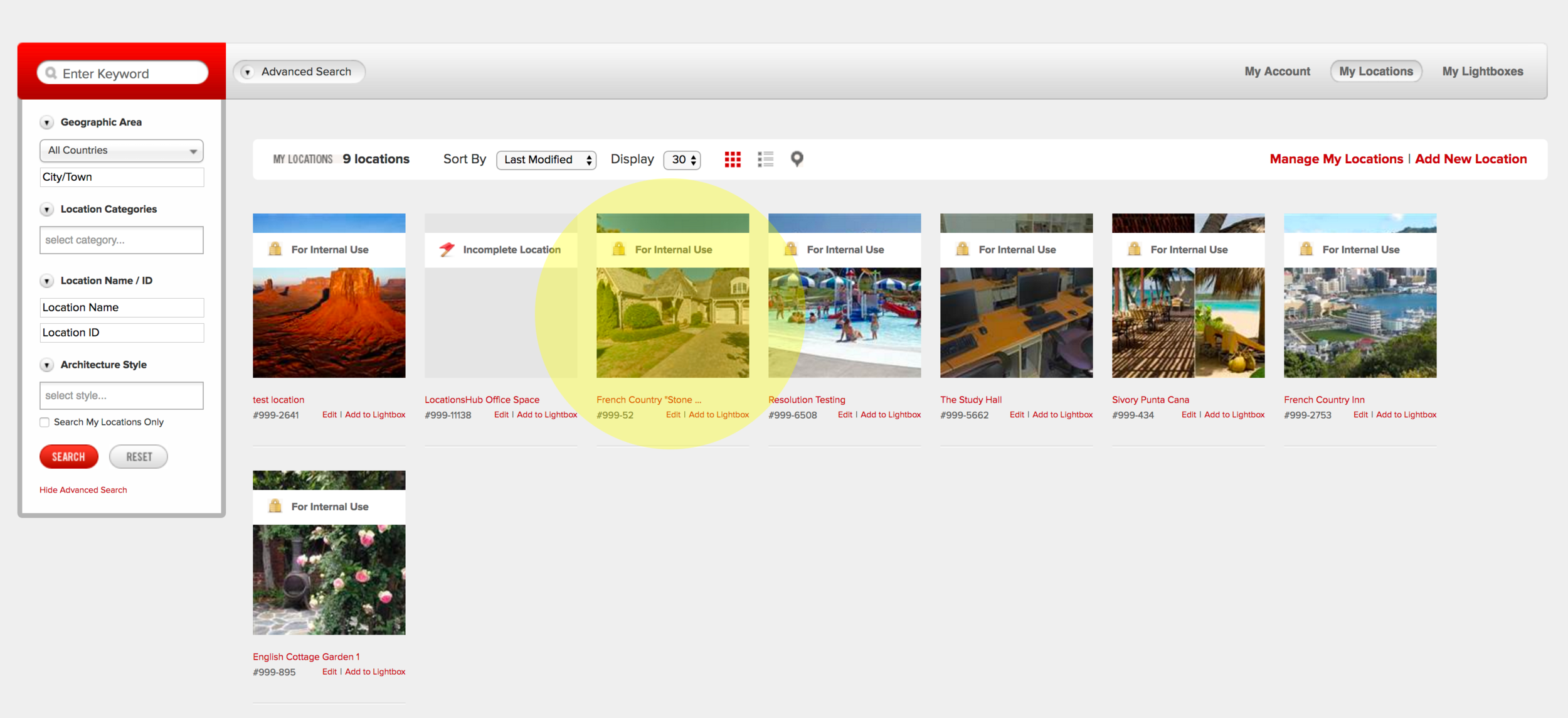Add Sivory Punta Cana to Lightbox
Viewport: 1568px width, 718px height.
[1234, 415]
